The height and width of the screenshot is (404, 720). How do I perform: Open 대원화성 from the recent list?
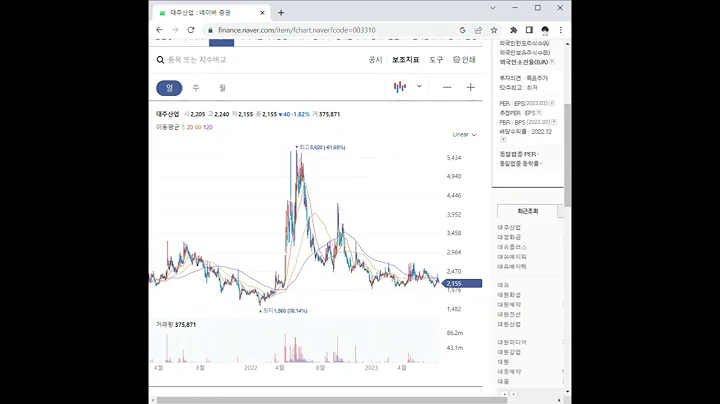pyautogui.click(x=509, y=295)
